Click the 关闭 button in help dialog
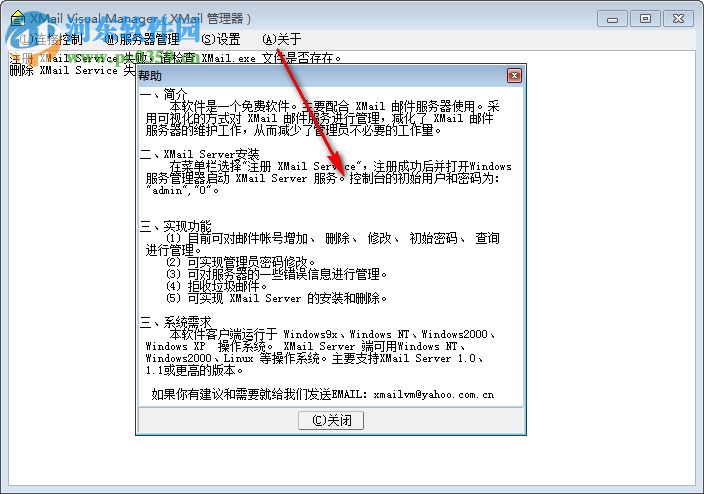Screen dimensions: 704x494 pos(331,420)
